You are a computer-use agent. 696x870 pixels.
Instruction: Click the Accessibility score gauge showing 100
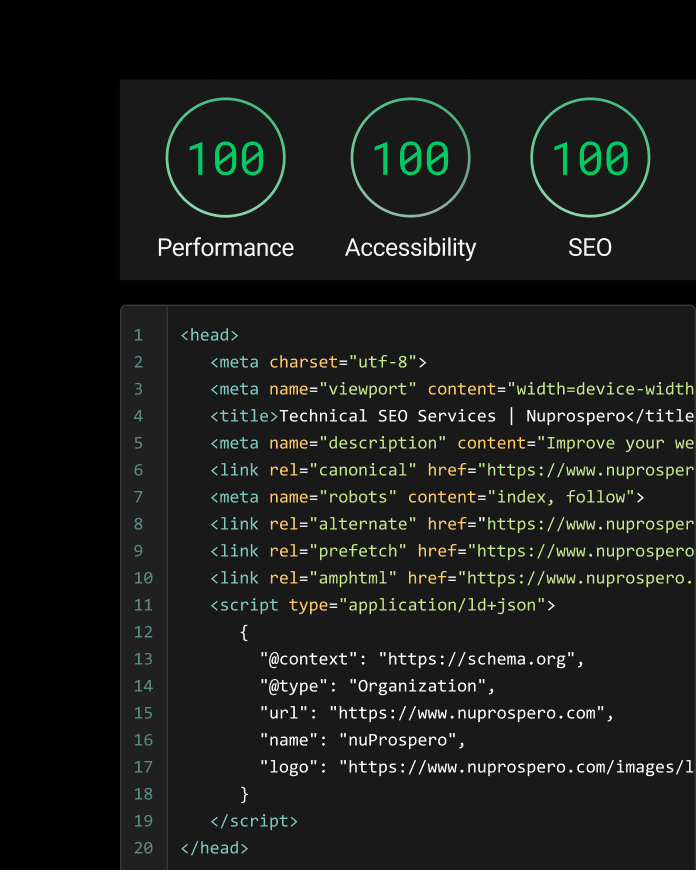(x=410, y=158)
